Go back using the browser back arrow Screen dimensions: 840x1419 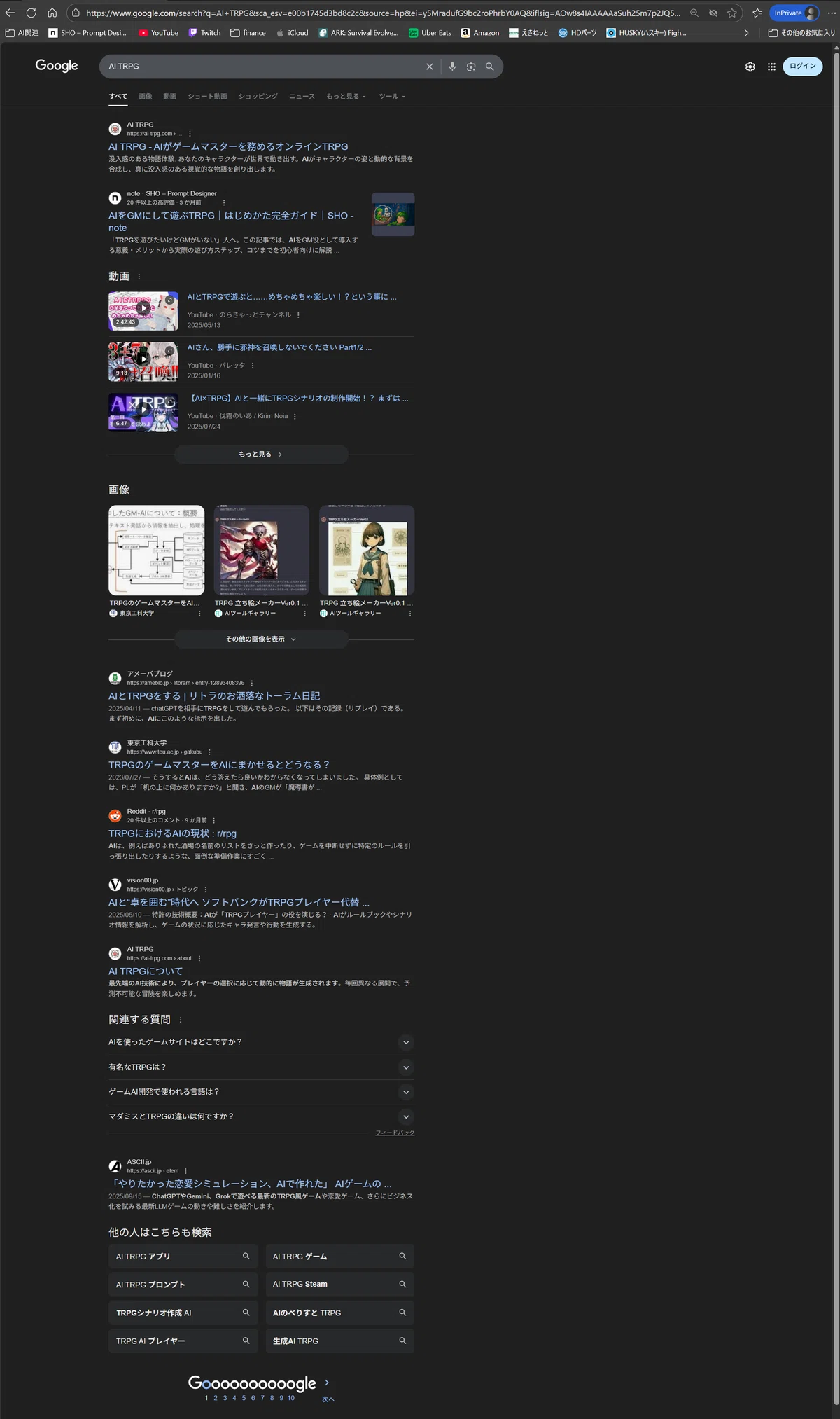[10, 13]
